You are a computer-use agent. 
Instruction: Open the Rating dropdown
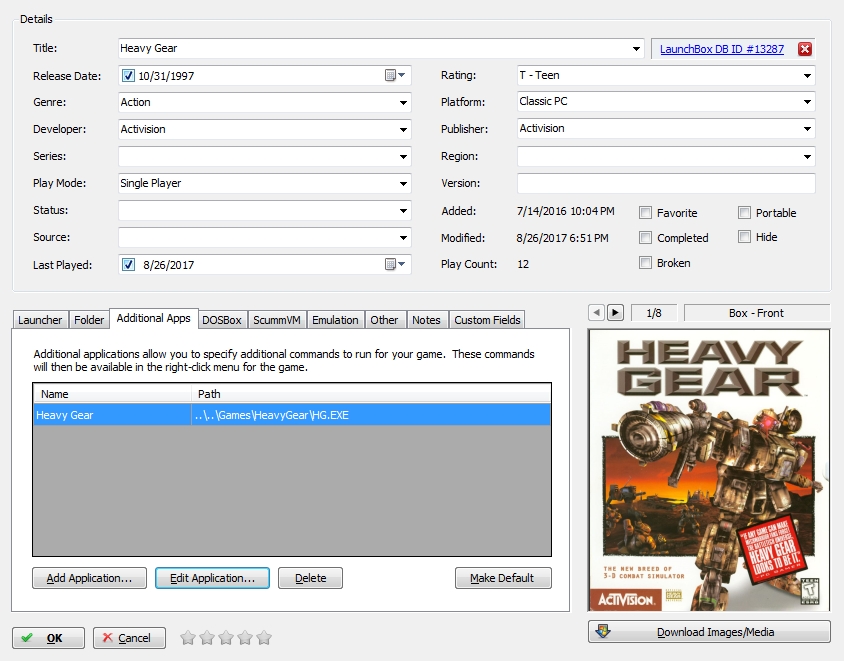point(807,76)
